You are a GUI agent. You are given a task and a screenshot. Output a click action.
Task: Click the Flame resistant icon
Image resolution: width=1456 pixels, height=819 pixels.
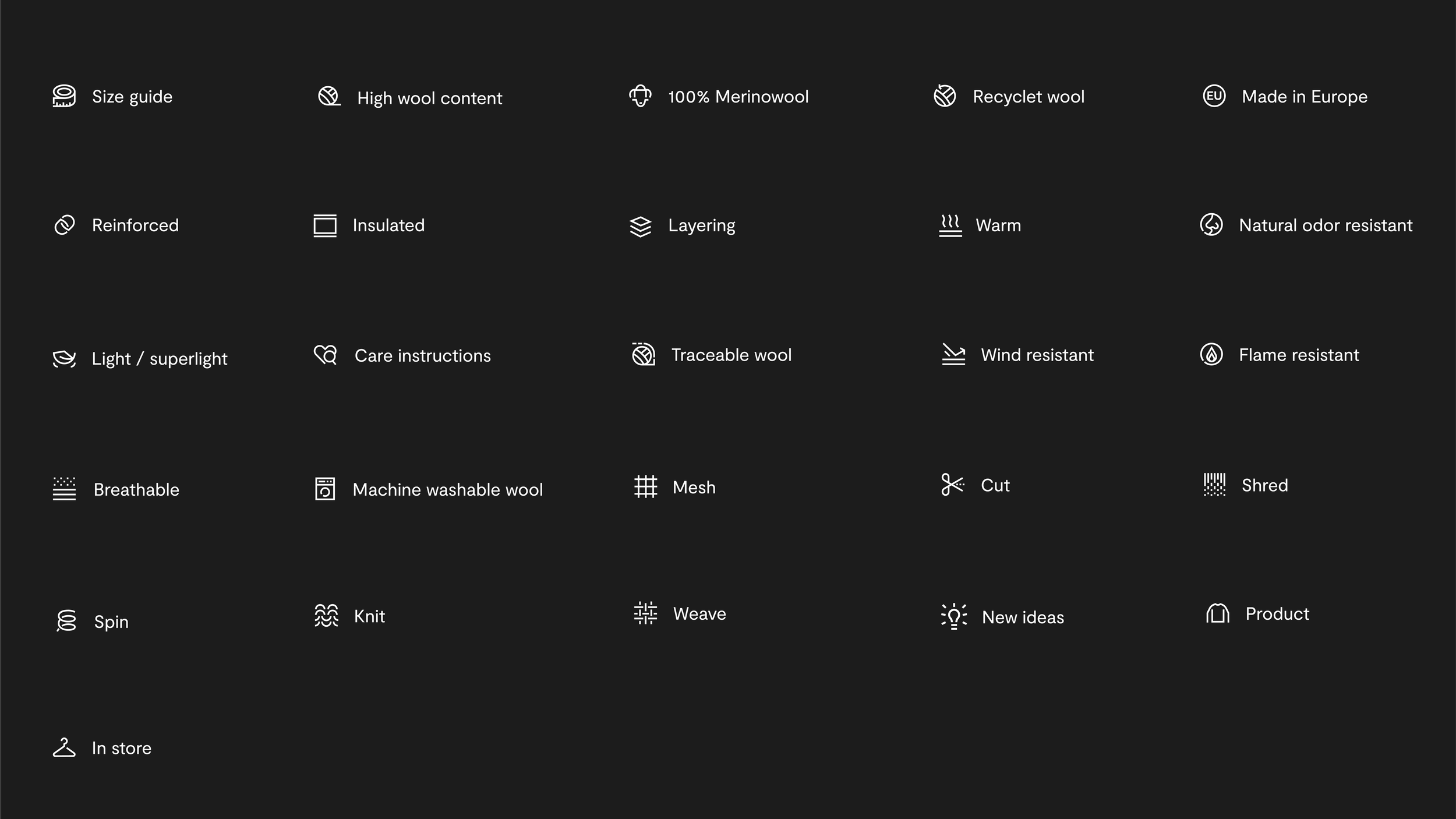click(1211, 354)
